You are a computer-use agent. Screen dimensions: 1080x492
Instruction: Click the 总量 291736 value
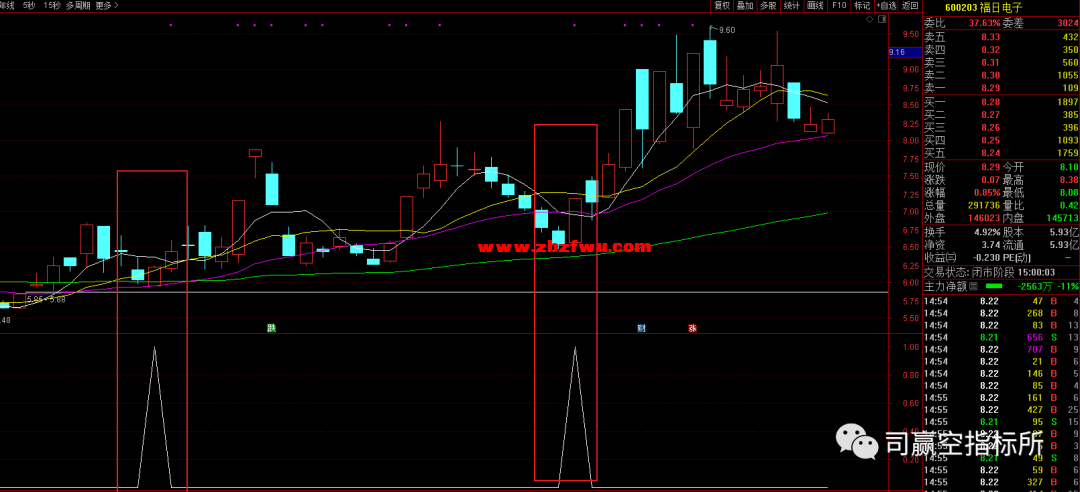click(x=984, y=205)
